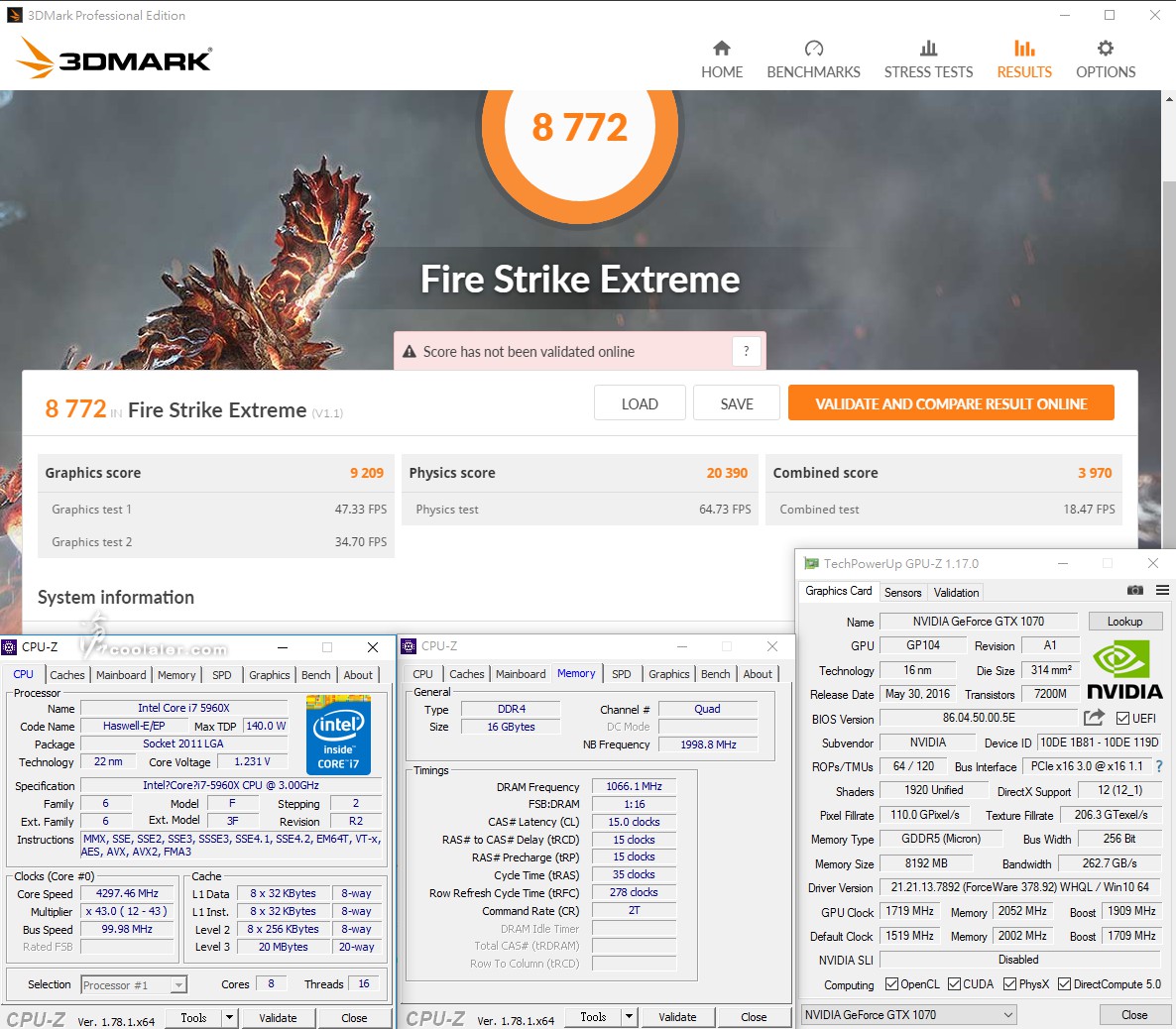Go to the 3DMark Home section
The height and width of the screenshot is (1029, 1176).
[722, 60]
